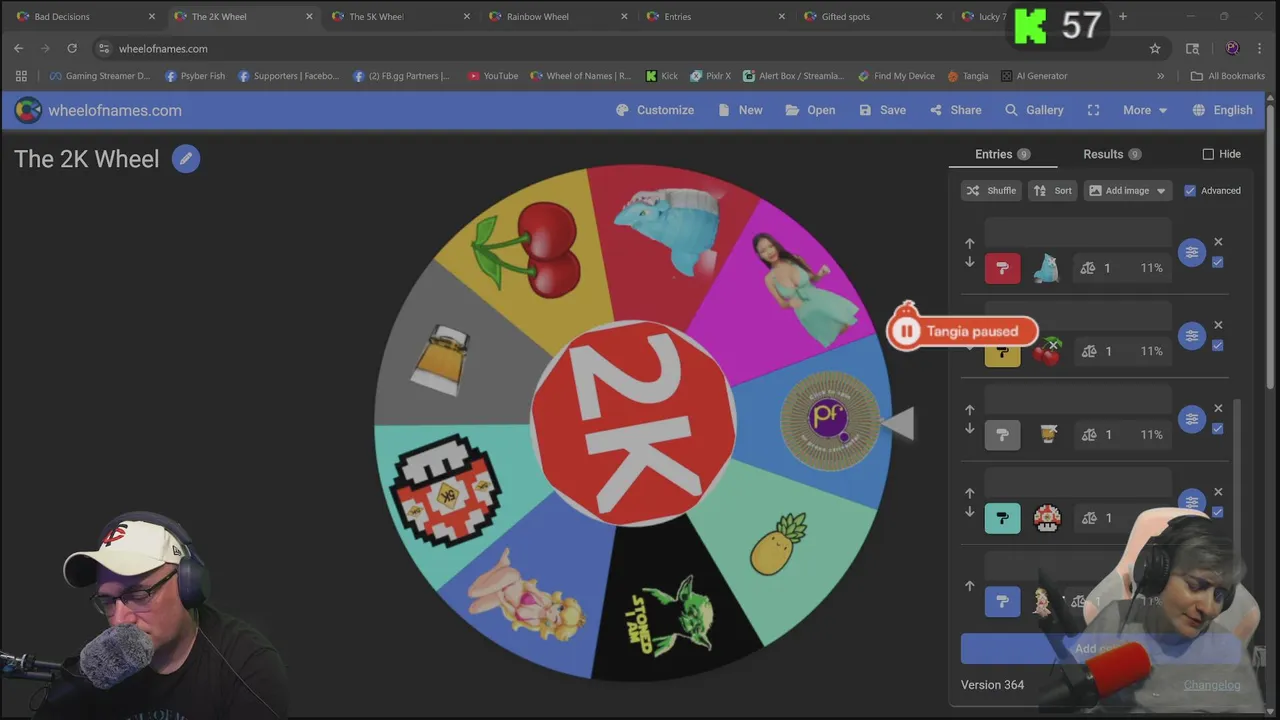Remove the cherry entry

[x=1218, y=325]
